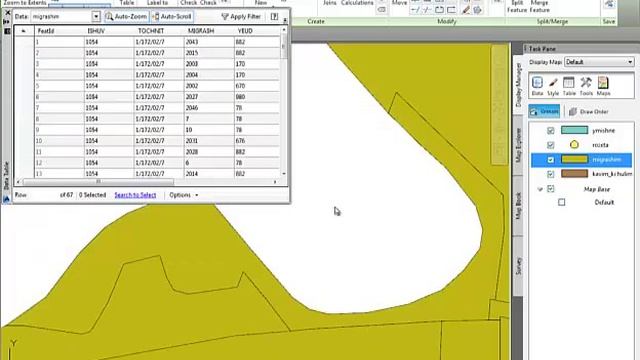
Task: Click the Groups button in Task Pane
Action: coord(544,111)
